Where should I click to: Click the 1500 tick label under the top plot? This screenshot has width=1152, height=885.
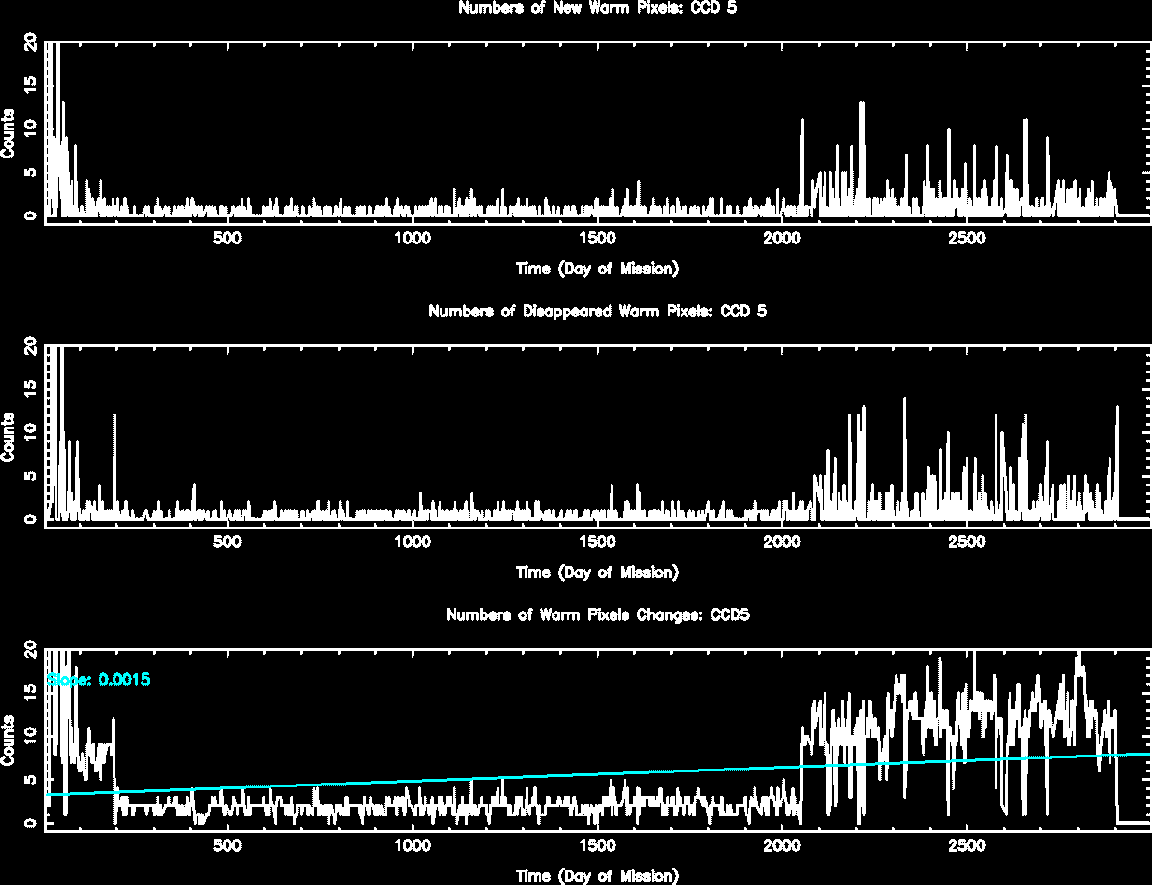pyautogui.click(x=597, y=238)
